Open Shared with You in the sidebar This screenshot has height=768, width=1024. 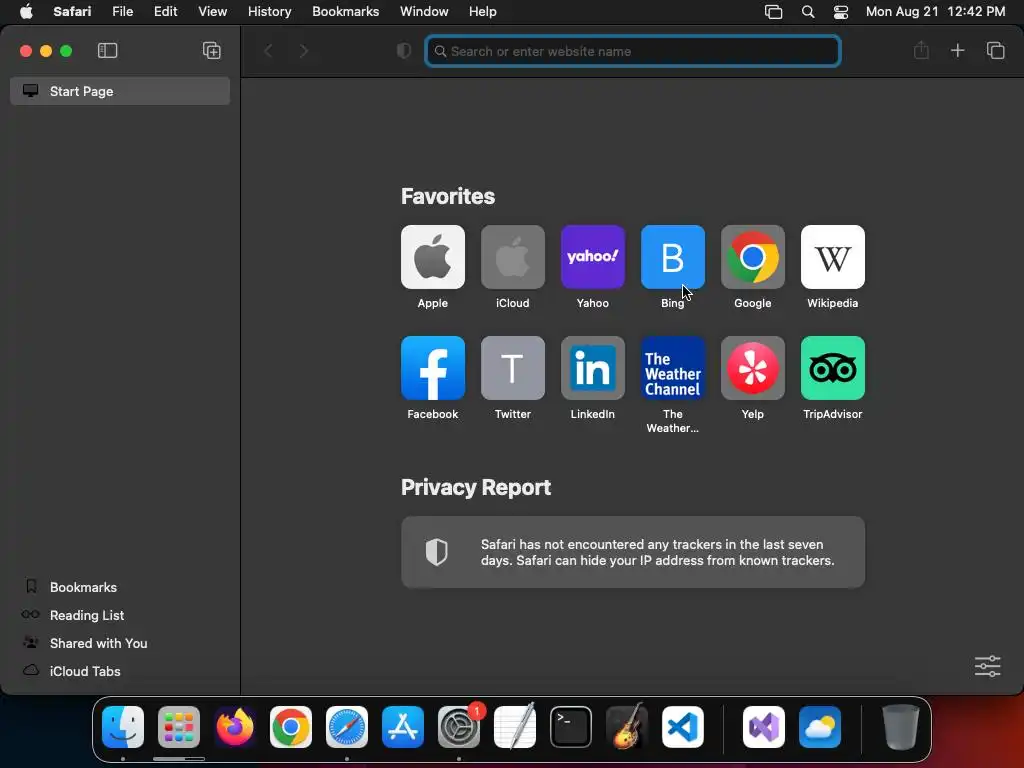pos(99,643)
